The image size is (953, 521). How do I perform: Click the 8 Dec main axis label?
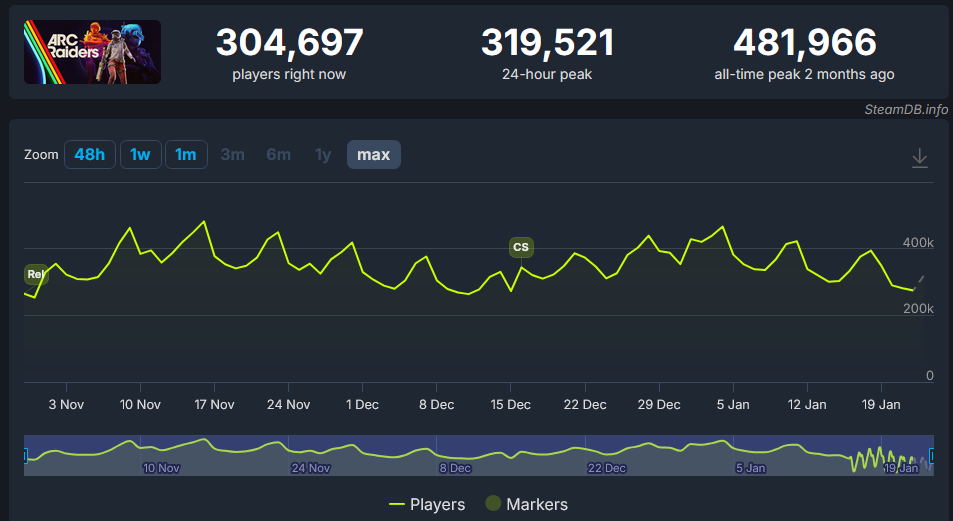point(436,404)
